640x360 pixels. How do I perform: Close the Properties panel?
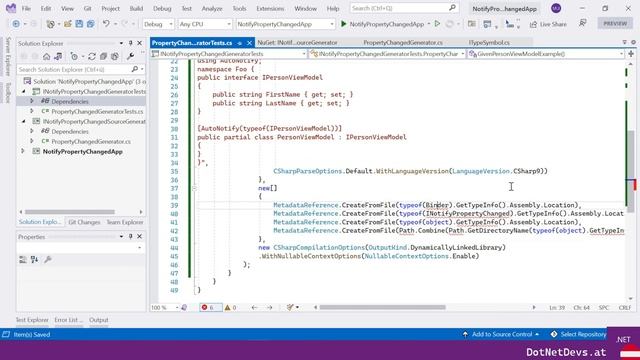pos(140,236)
